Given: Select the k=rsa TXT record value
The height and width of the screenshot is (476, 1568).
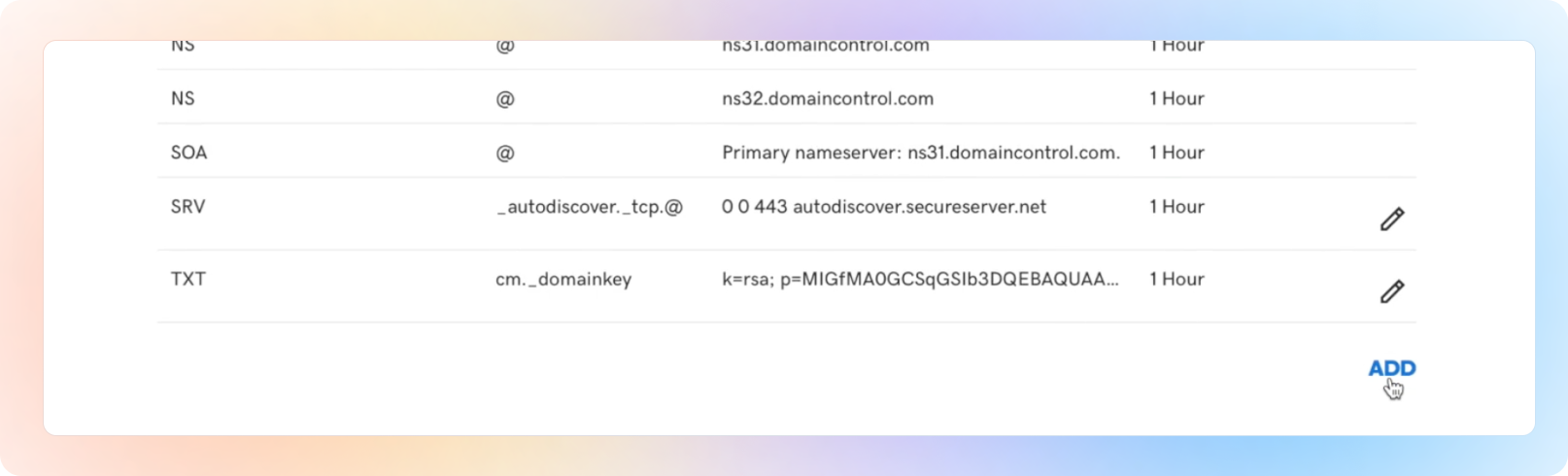Looking at the screenshot, I should click(x=920, y=279).
